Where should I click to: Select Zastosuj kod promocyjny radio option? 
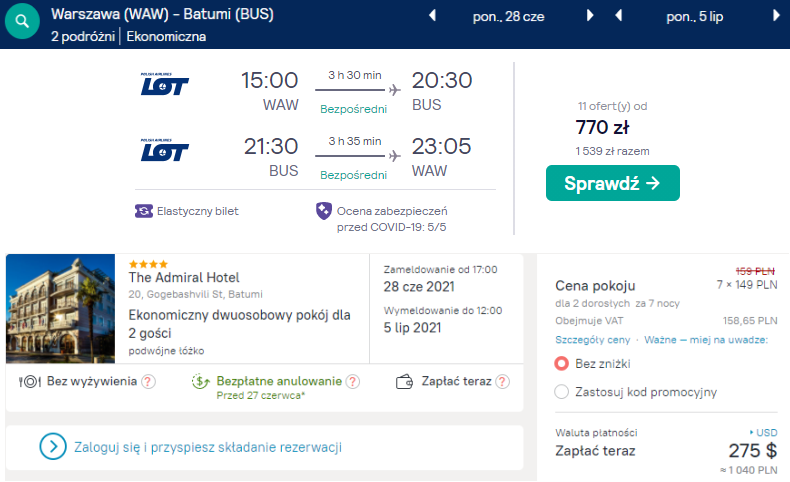(561, 392)
